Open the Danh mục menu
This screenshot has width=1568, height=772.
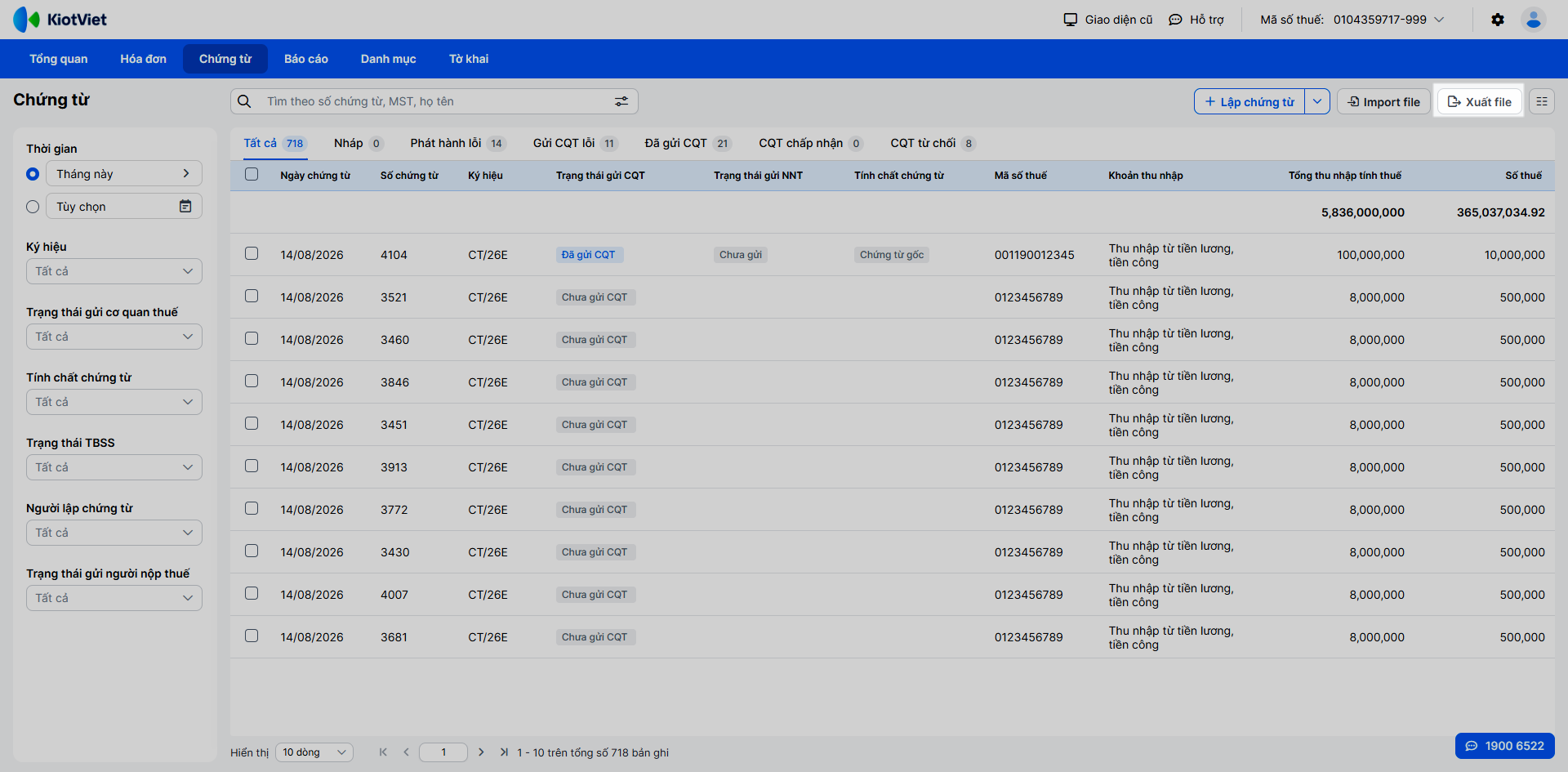389,59
